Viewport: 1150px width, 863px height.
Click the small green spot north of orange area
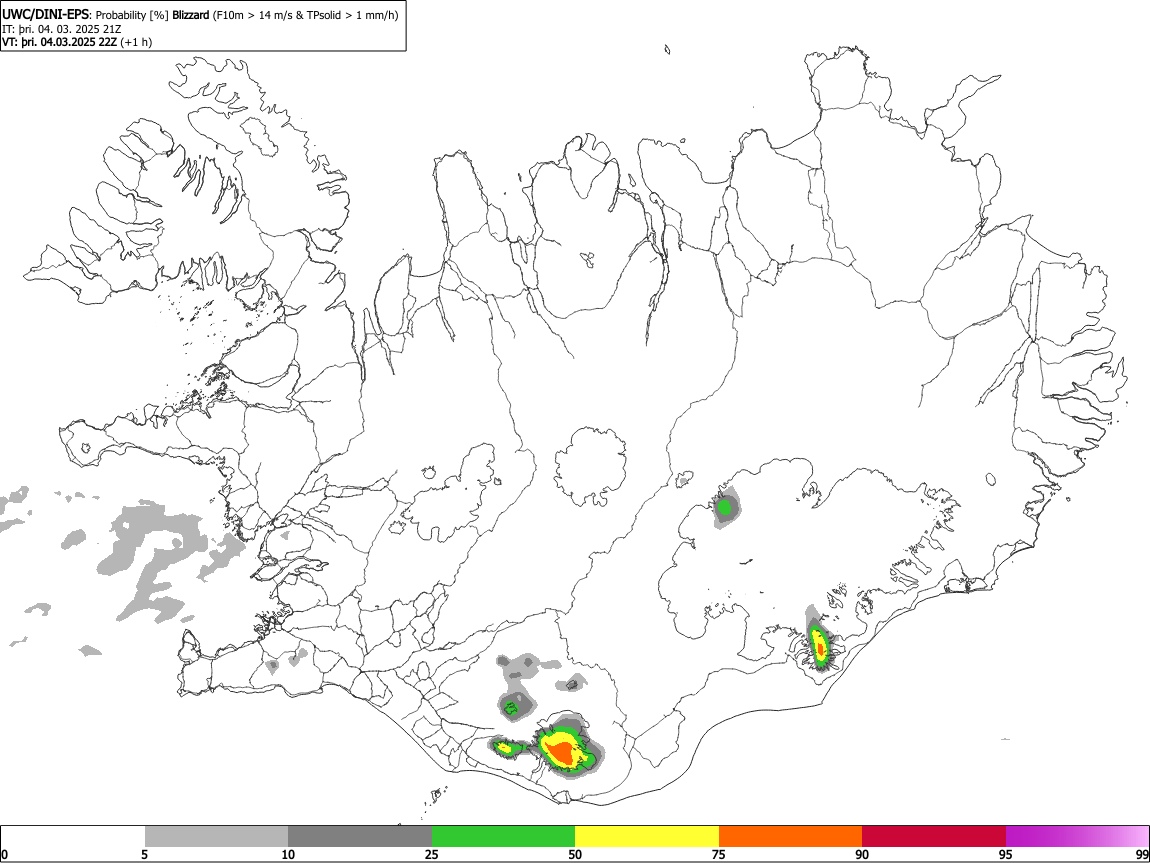[512, 708]
